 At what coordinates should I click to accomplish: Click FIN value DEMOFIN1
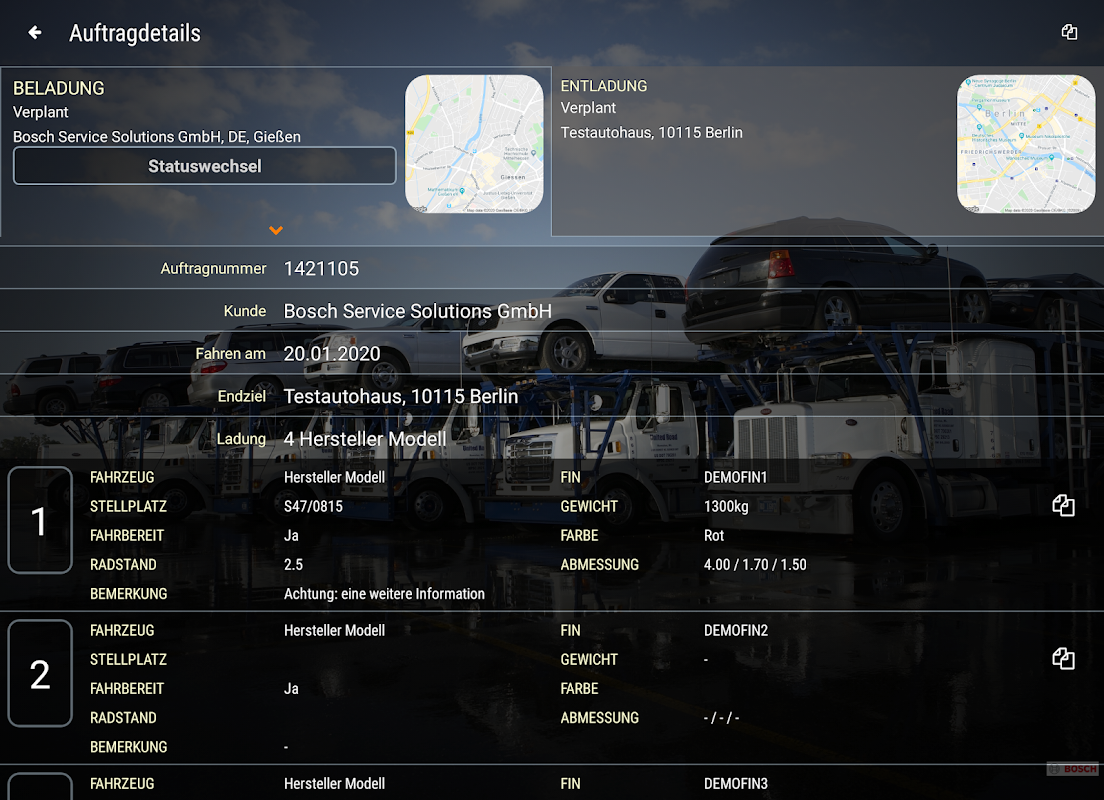[x=735, y=477]
